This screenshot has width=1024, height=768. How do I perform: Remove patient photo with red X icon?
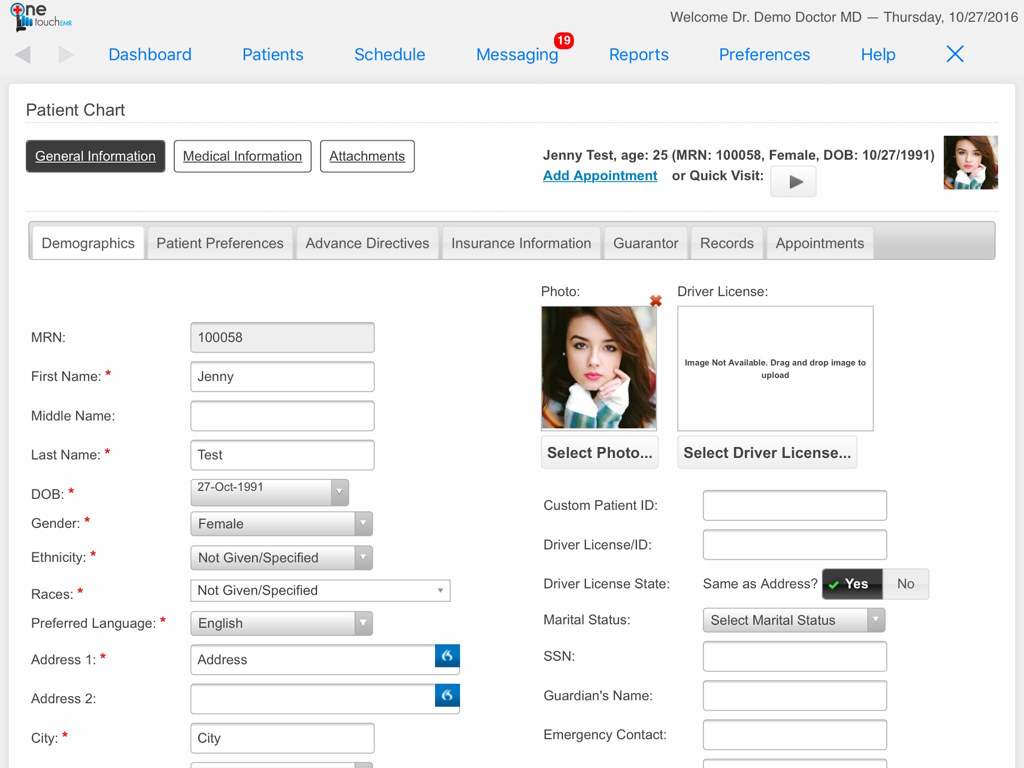click(656, 301)
